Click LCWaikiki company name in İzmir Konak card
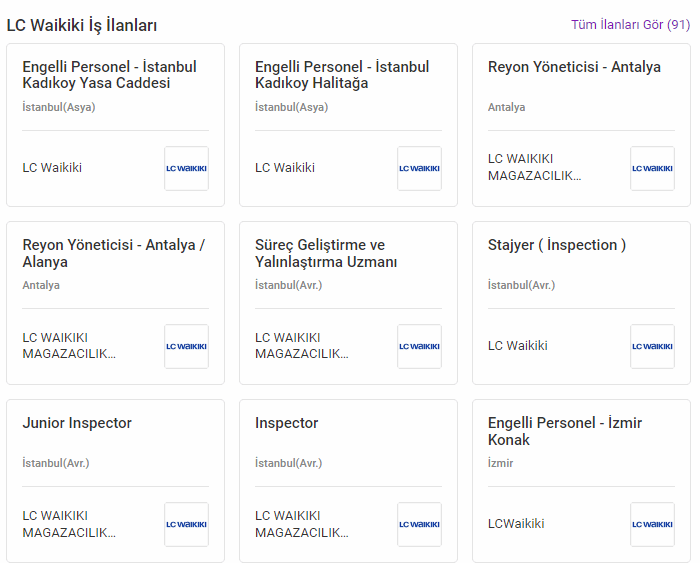 tap(516, 524)
